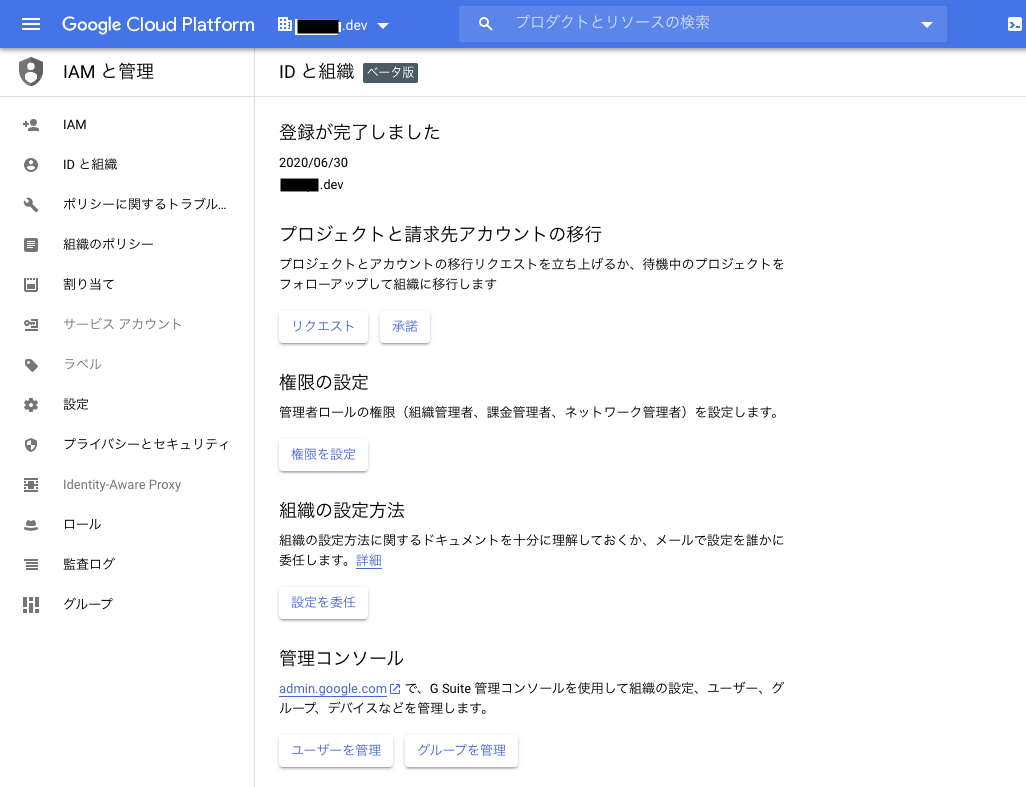The height and width of the screenshot is (787, 1026).
Task: Click the wrench icon for policy troubleshooting
Action: coord(31,205)
